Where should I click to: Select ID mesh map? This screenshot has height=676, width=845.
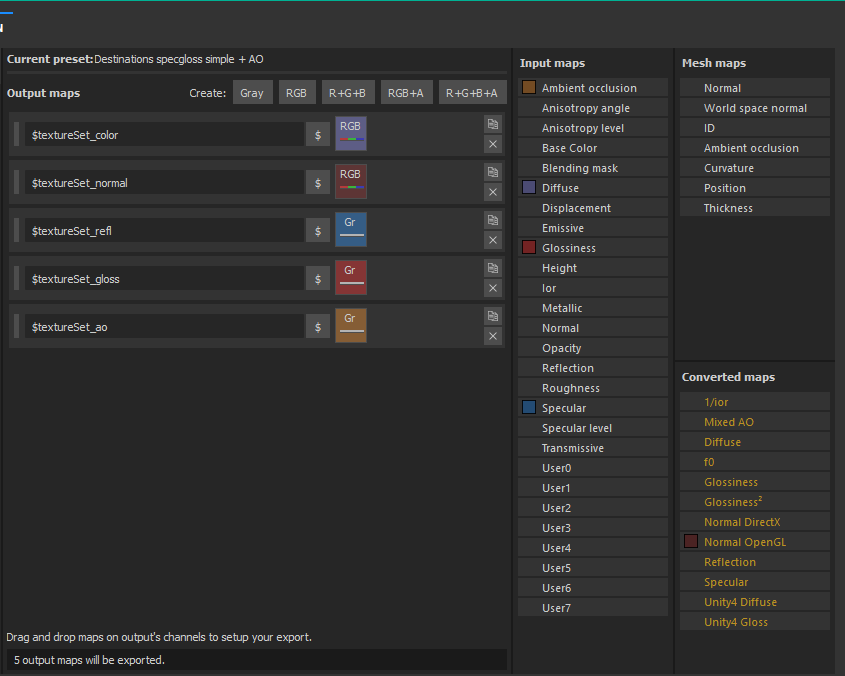tap(754, 127)
